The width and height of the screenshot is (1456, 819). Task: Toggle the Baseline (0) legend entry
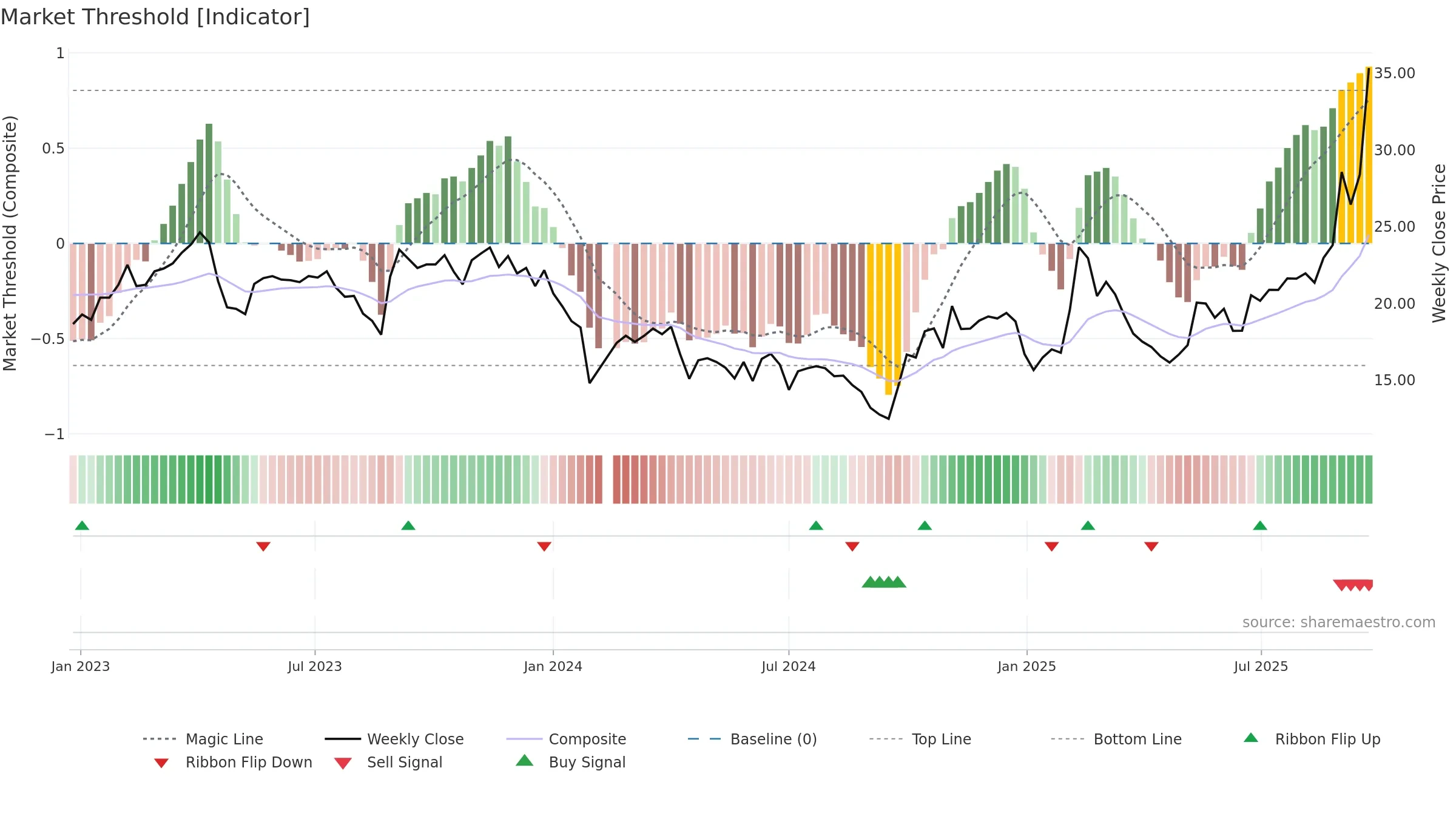click(x=752, y=739)
